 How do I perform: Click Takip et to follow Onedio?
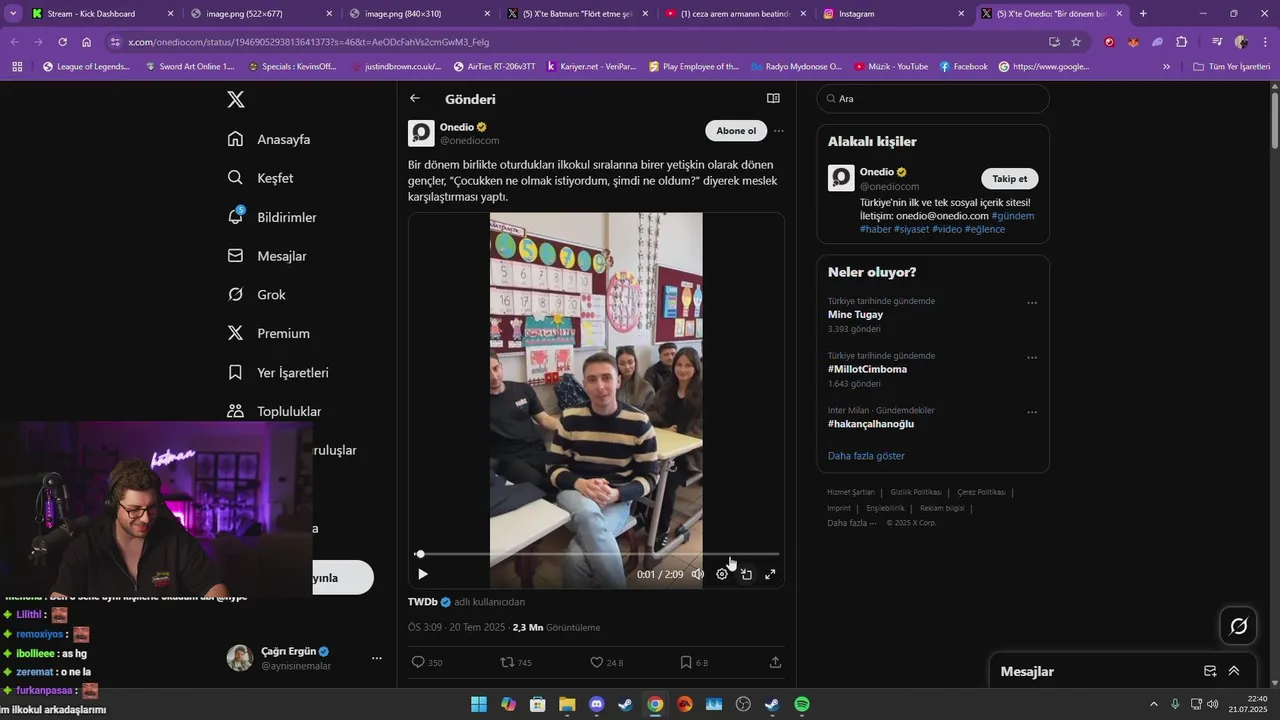click(1010, 178)
